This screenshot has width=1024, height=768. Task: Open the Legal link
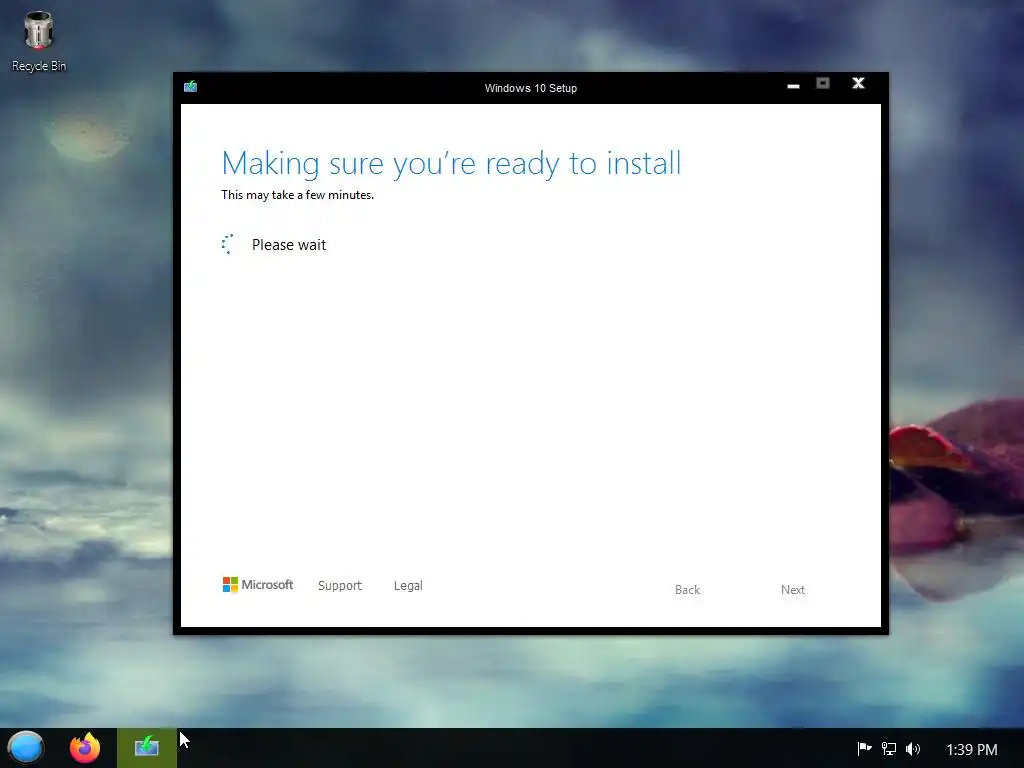(408, 586)
